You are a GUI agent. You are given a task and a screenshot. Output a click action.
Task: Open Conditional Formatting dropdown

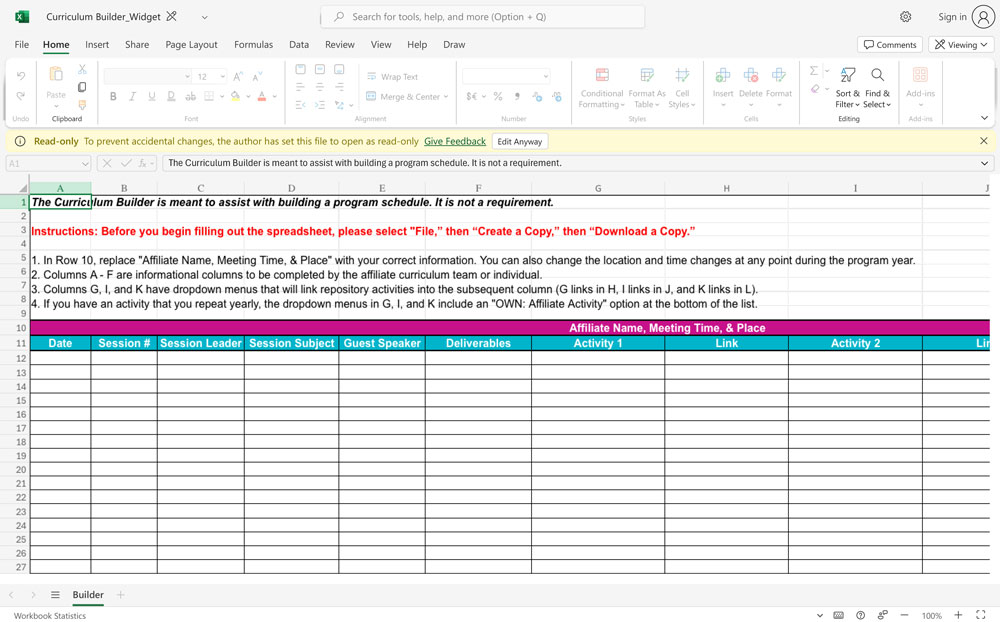click(x=601, y=87)
